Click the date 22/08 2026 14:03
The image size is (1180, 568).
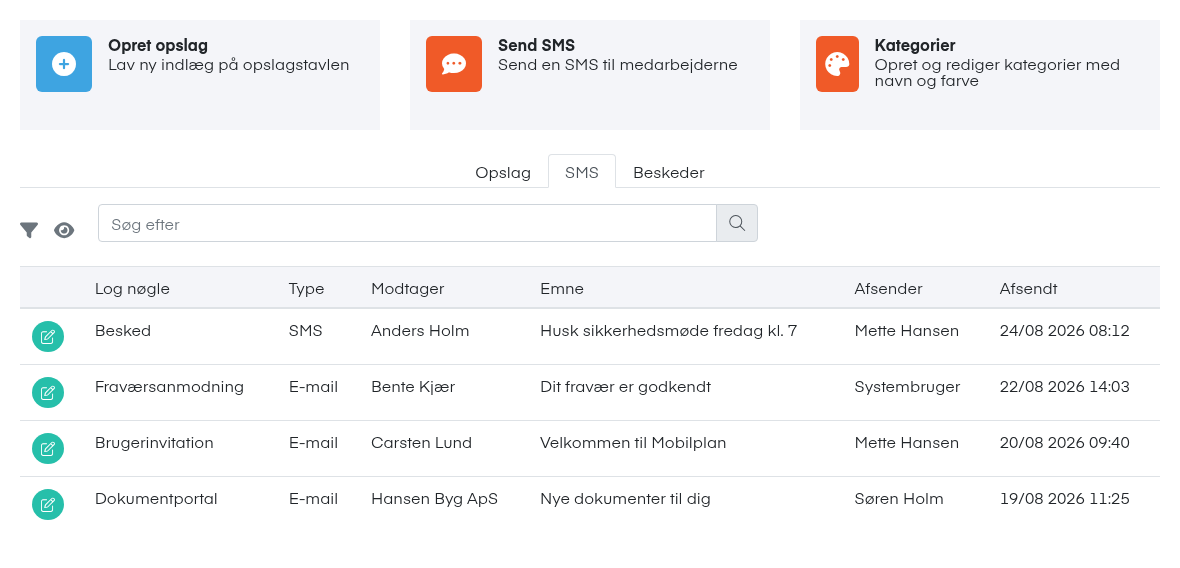(1065, 387)
